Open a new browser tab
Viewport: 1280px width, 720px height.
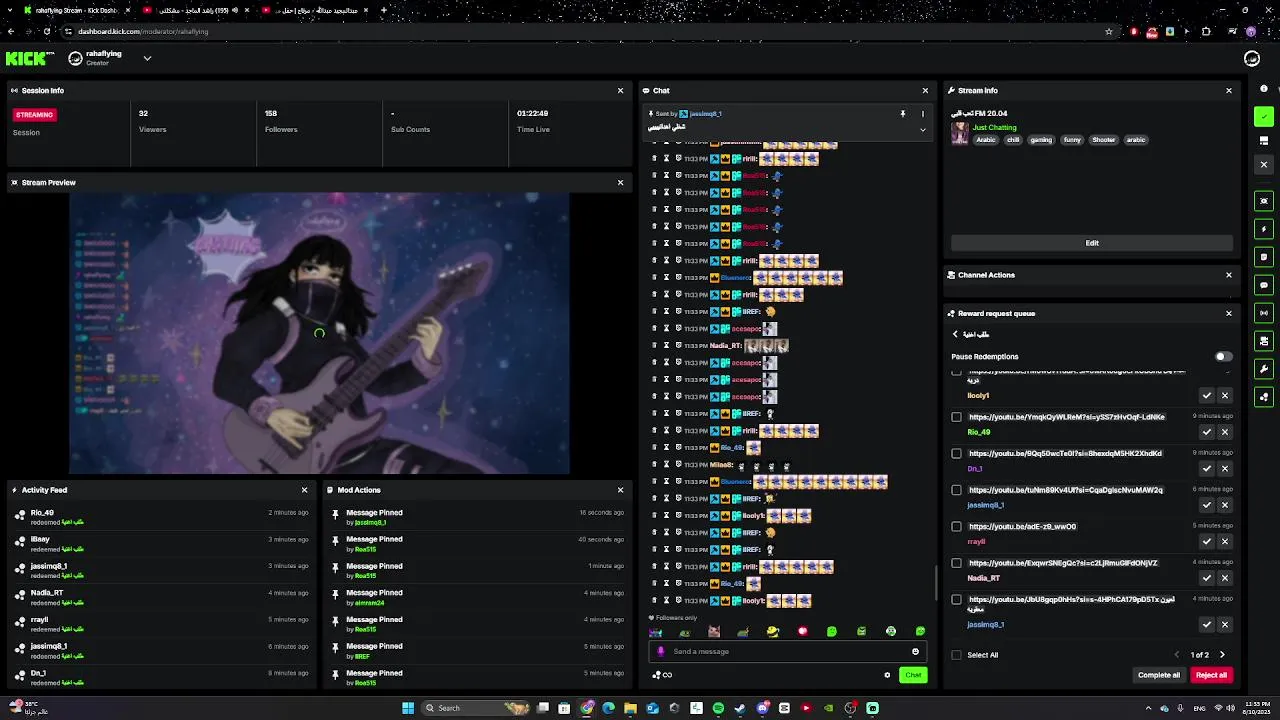pos(384,10)
